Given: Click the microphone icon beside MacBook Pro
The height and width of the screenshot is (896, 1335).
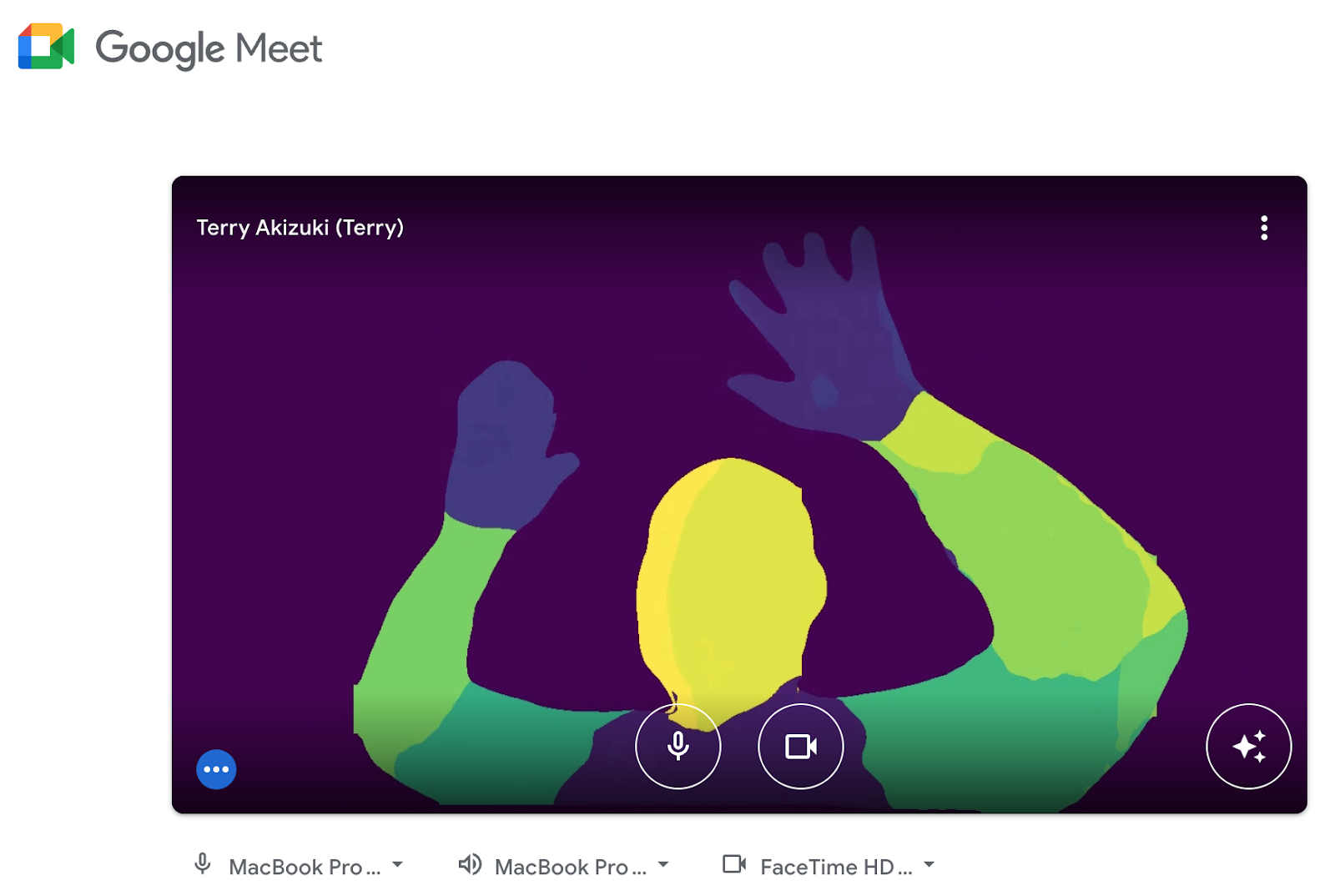Looking at the screenshot, I should 202,864.
